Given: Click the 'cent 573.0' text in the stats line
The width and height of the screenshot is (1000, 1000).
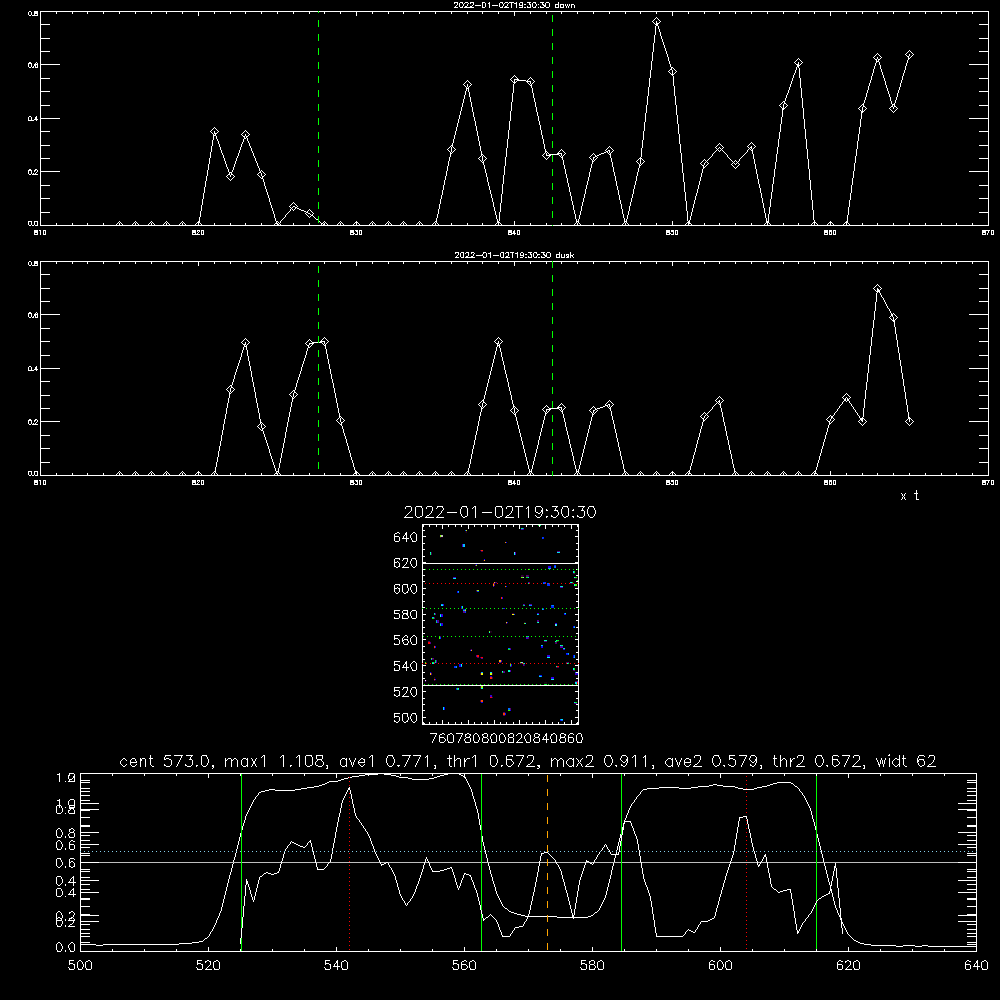Looking at the screenshot, I should click(165, 761).
